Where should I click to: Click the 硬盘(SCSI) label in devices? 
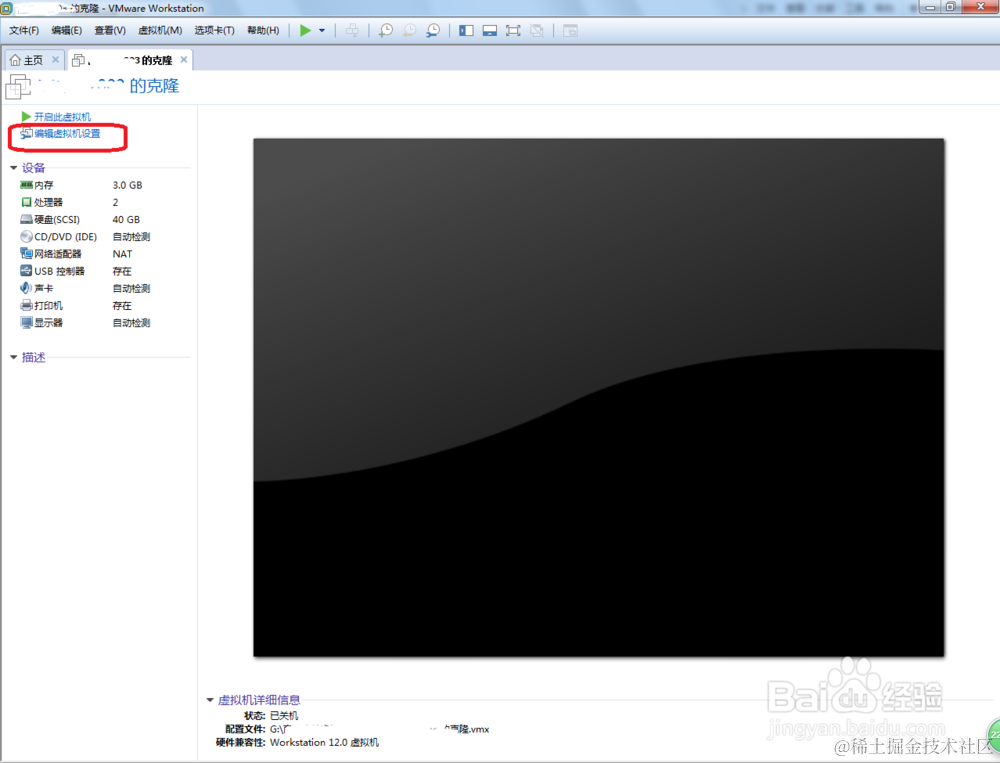(57, 219)
